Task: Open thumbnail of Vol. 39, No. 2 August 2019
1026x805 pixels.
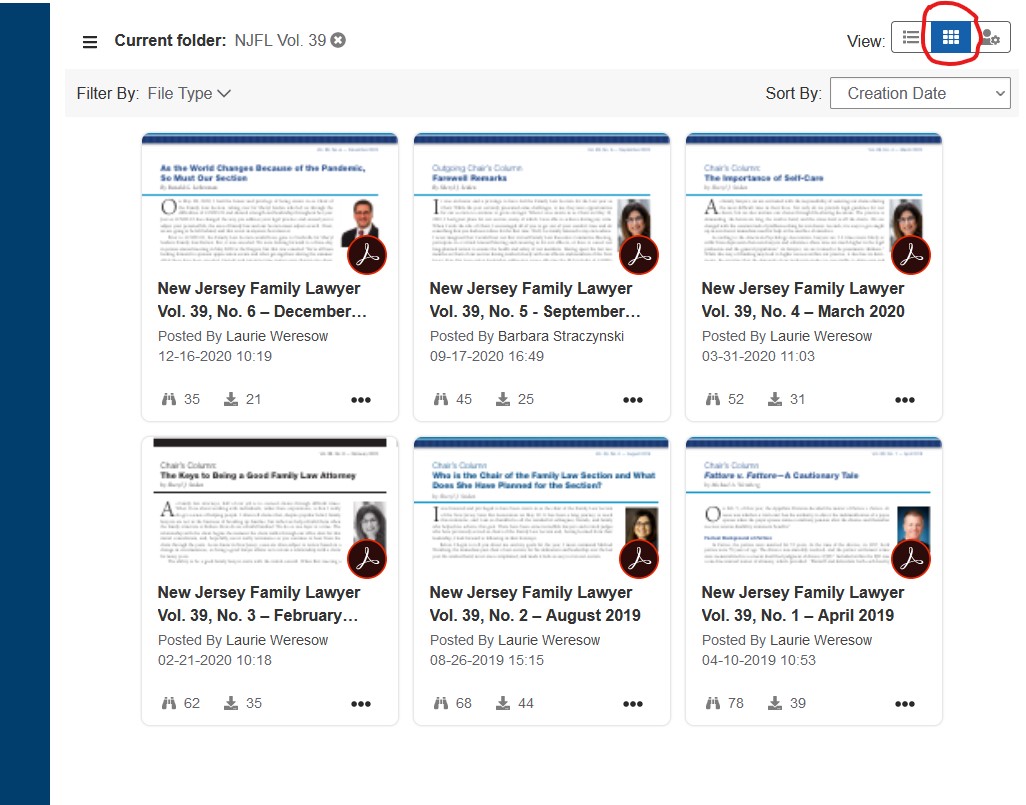Action: pyautogui.click(x=542, y=503)
